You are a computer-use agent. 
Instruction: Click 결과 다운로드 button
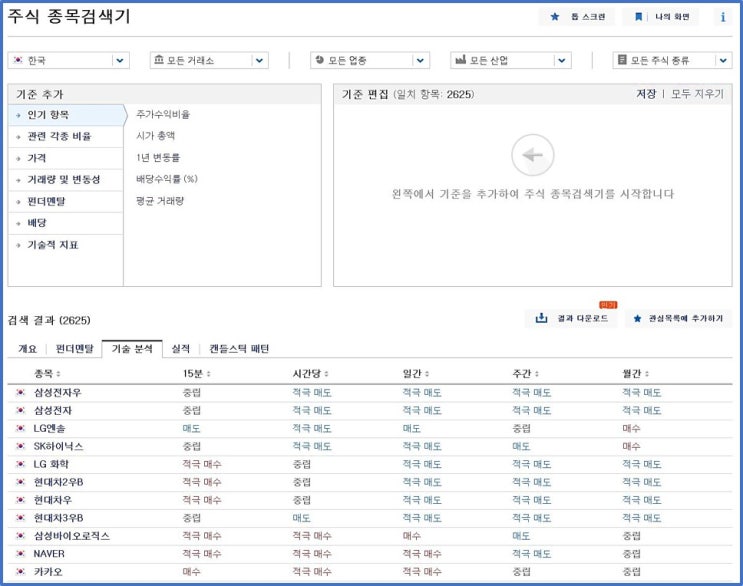coord(571,318)
